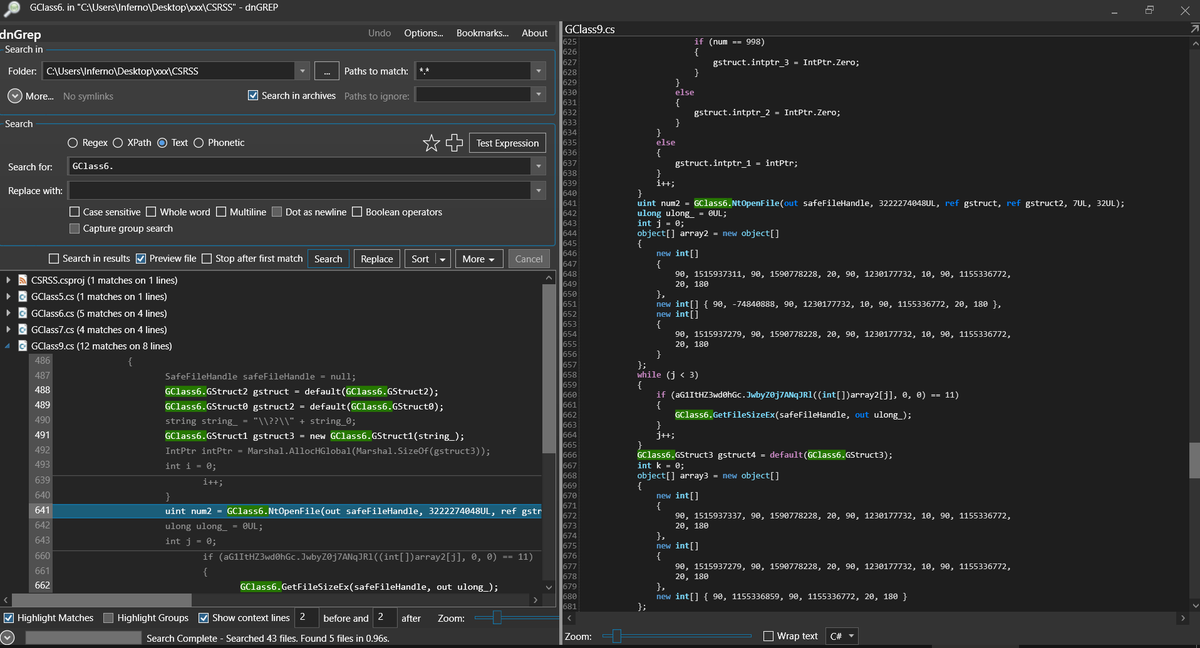
Task: Click the folder browse ellipsis button
Action: pyautogui.click(x=326, y=71)
